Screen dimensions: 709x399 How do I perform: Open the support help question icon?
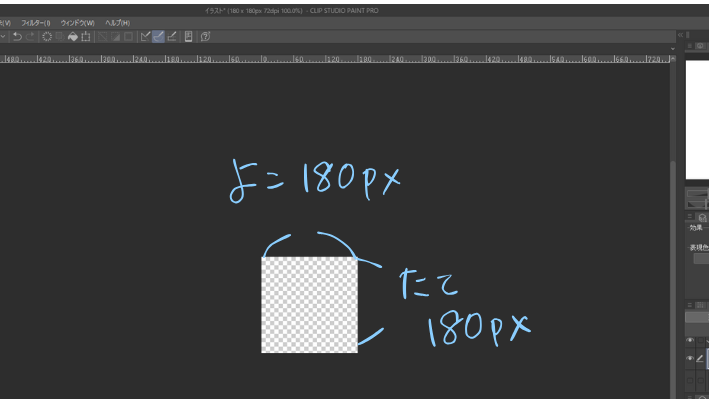[x=205, y=37]
